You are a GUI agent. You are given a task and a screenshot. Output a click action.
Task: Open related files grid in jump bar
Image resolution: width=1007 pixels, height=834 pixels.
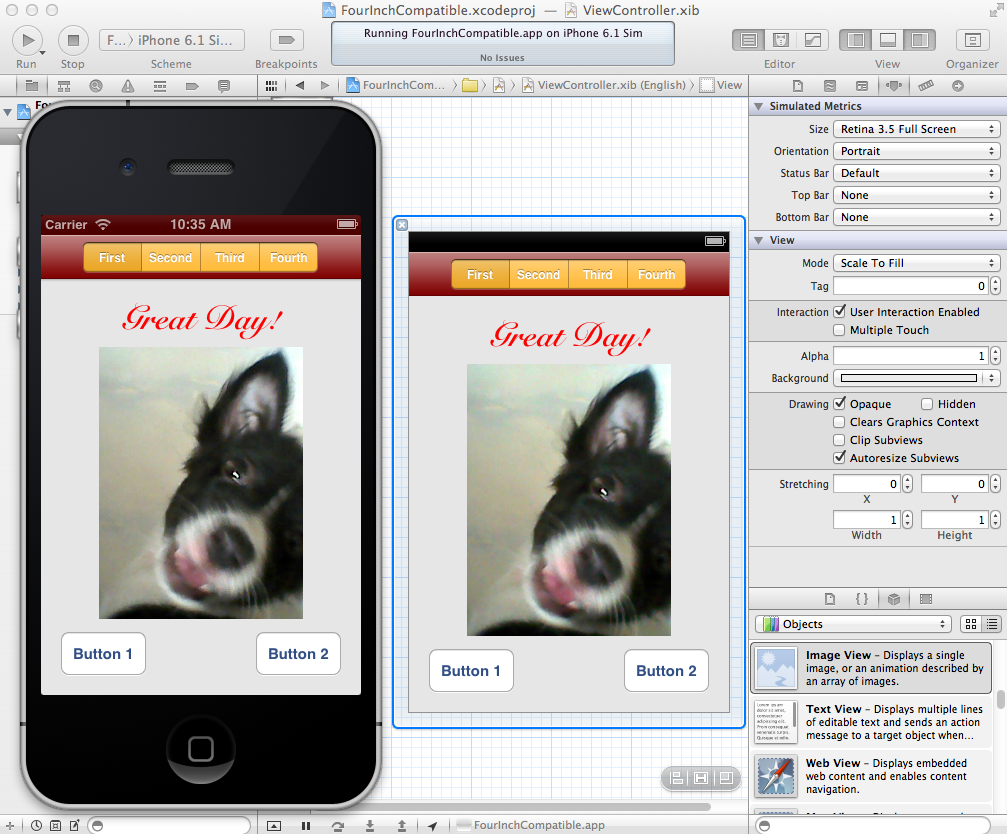[272, 85]
